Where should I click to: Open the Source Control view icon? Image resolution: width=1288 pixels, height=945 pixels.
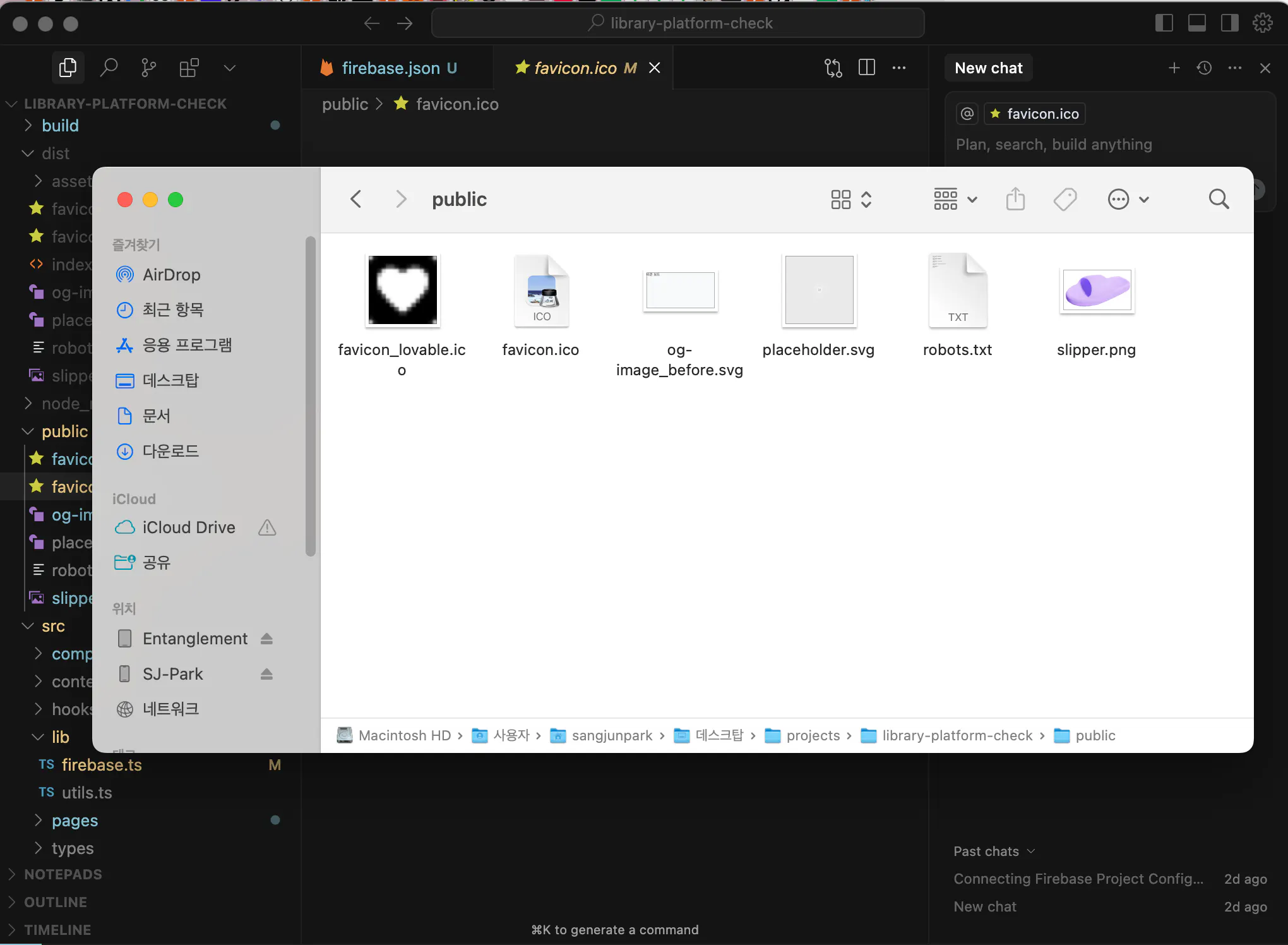click(x=148, y=68)
